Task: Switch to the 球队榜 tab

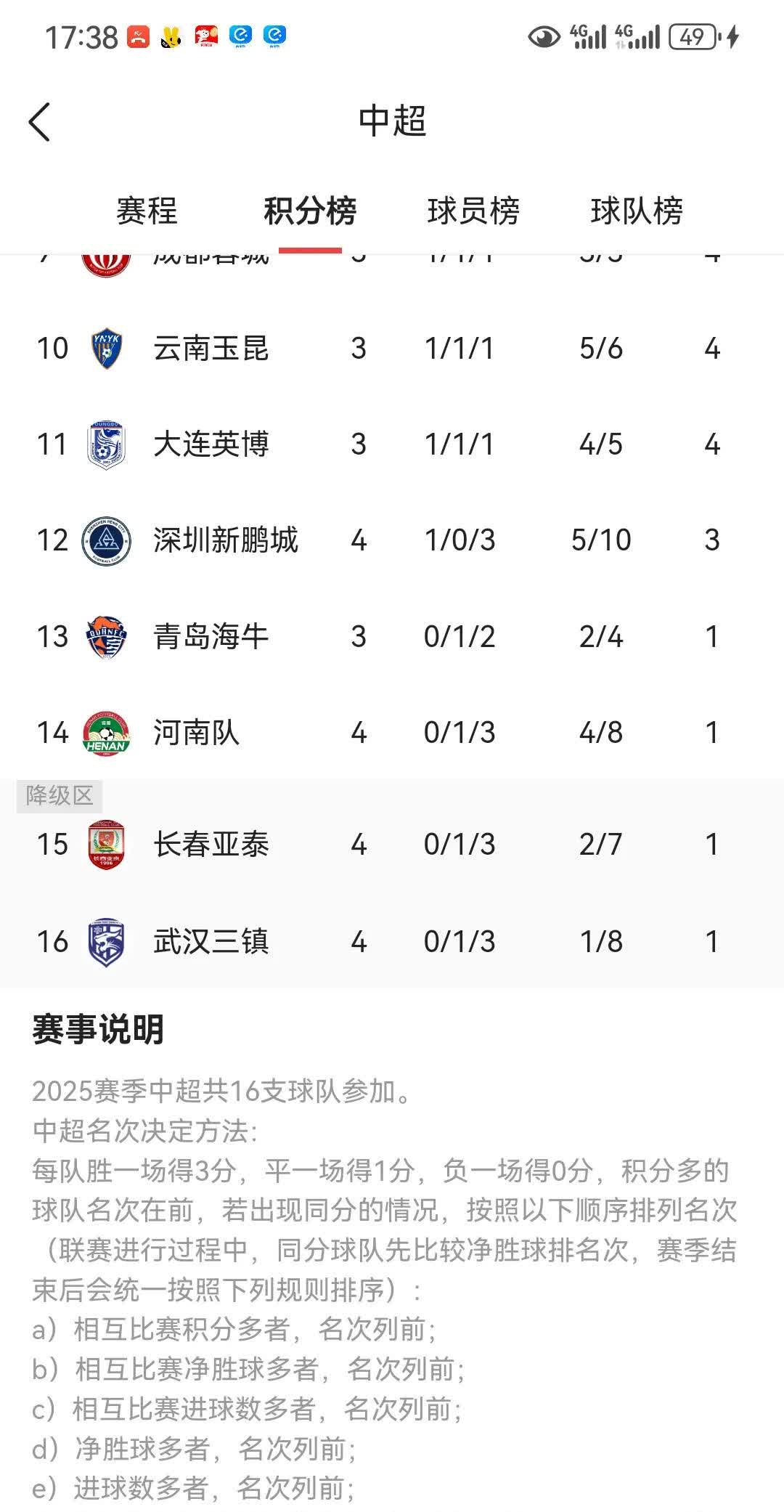Action: [x=637, y=211]
